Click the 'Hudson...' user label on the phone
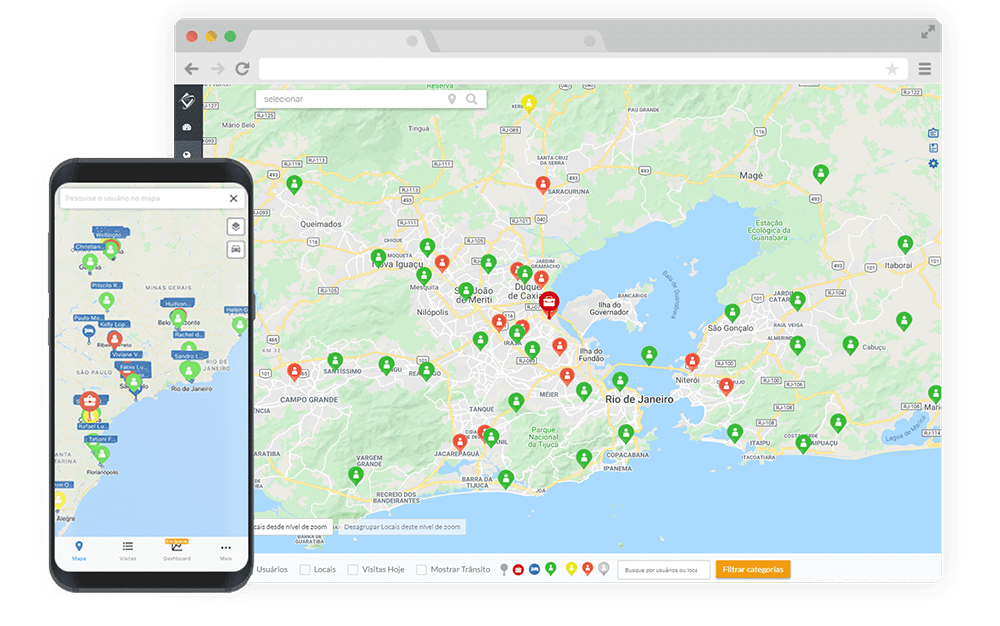Viewport: 1000px width, 626px height. 178,303
